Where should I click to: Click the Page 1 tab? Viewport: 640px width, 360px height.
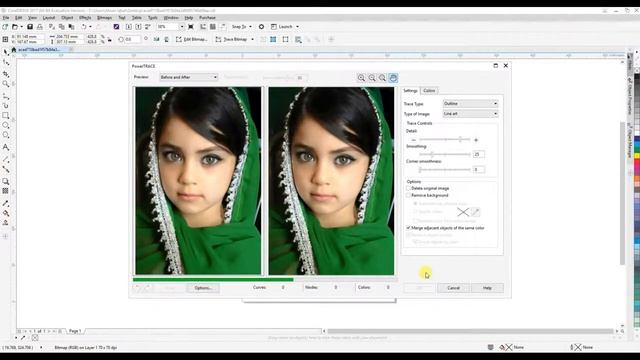[75, 331]
